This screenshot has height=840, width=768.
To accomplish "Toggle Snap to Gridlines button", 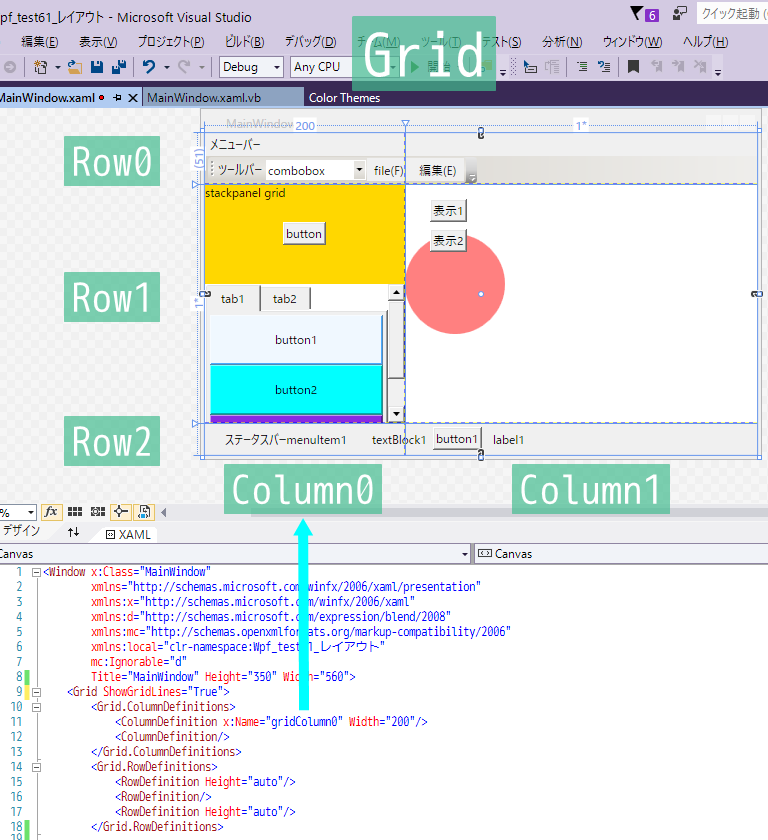I will click(x=98, y=512).
